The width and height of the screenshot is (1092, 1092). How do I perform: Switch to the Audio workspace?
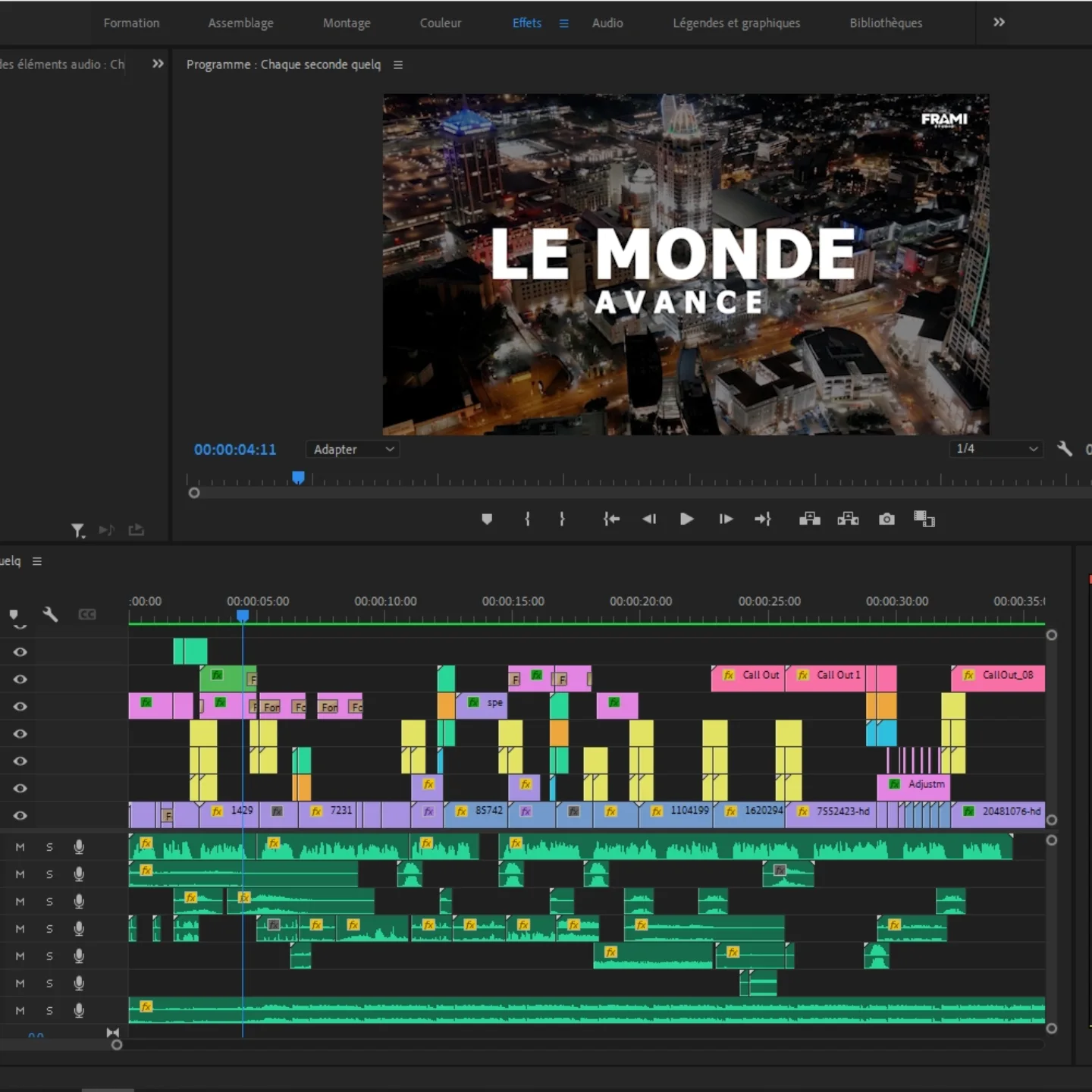pyautogui.click(x=607, y=24)
